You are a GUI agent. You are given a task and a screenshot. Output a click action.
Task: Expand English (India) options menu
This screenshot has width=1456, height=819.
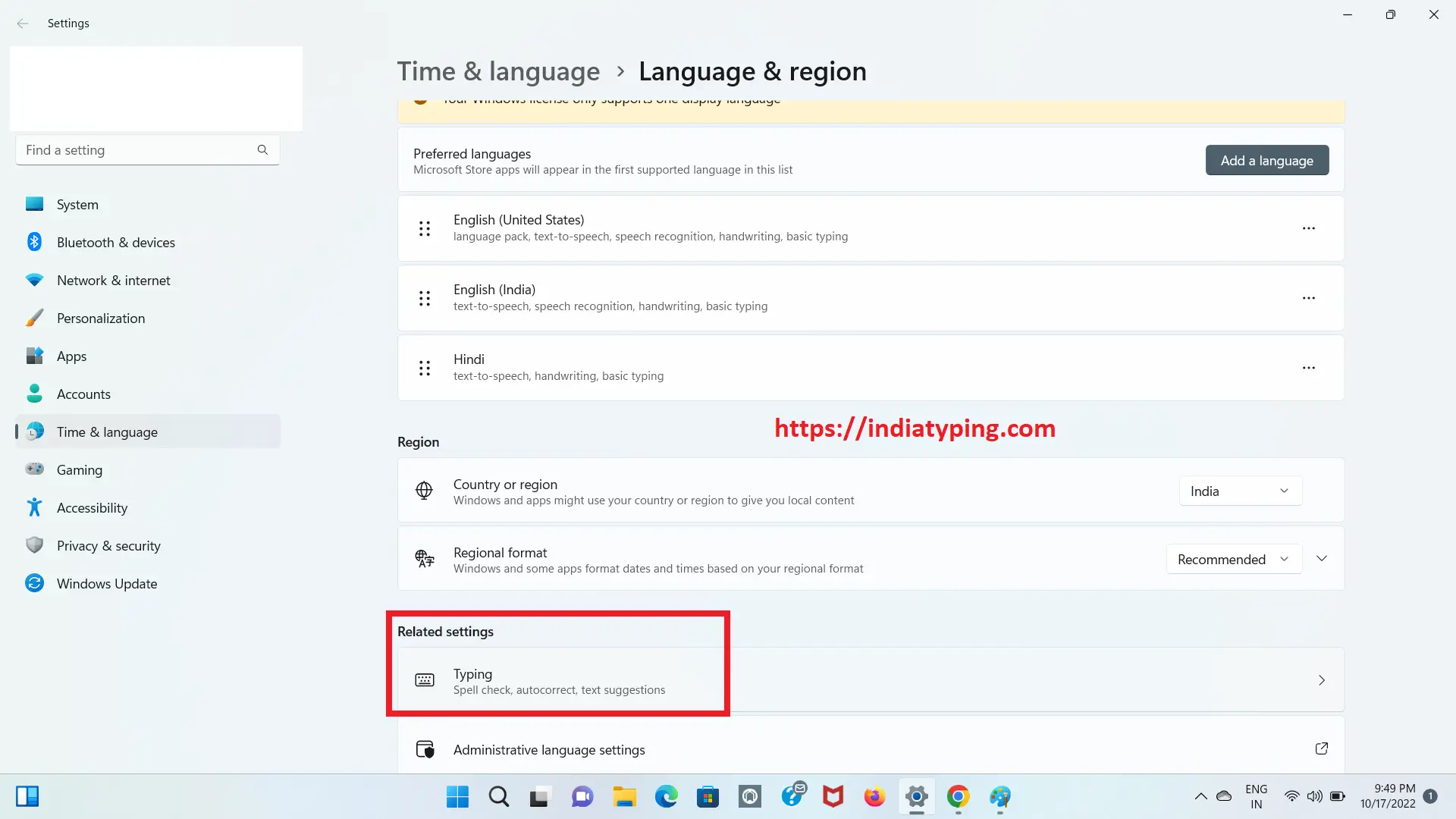click(1308, 297)
